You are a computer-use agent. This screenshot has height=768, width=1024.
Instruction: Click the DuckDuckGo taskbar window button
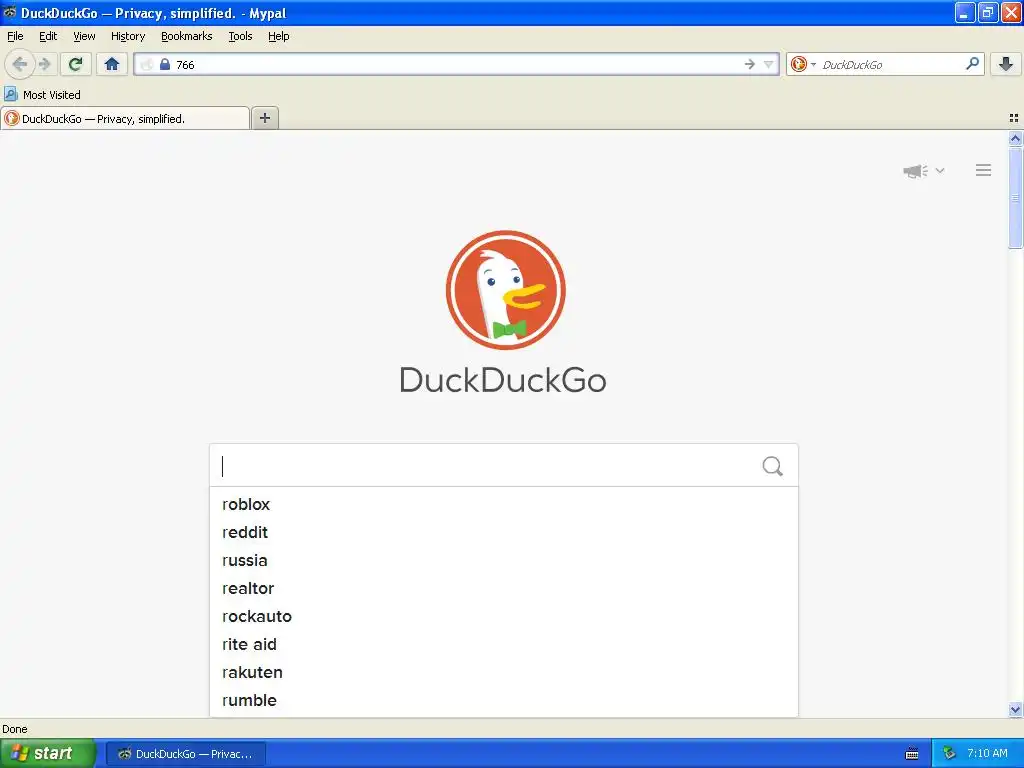pyautogui.click(x=185, y=754)
